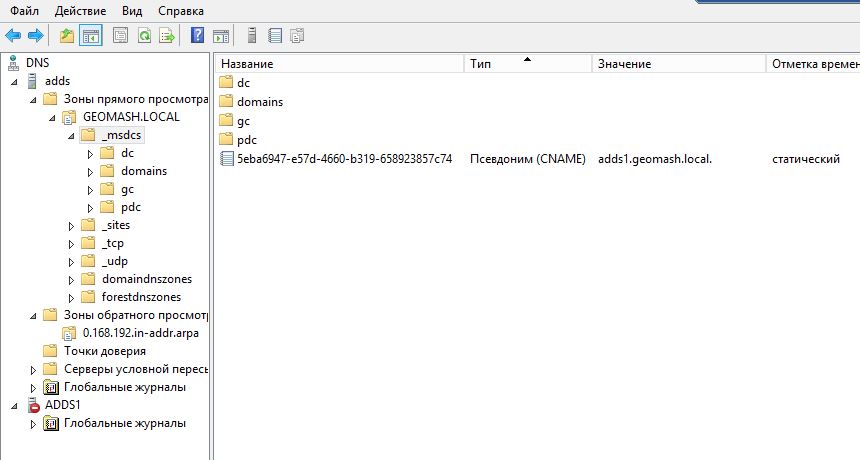The width and height of the screenshot is (860, 460).
Task: Expand the domains folder in the tree
Action: 90,172
